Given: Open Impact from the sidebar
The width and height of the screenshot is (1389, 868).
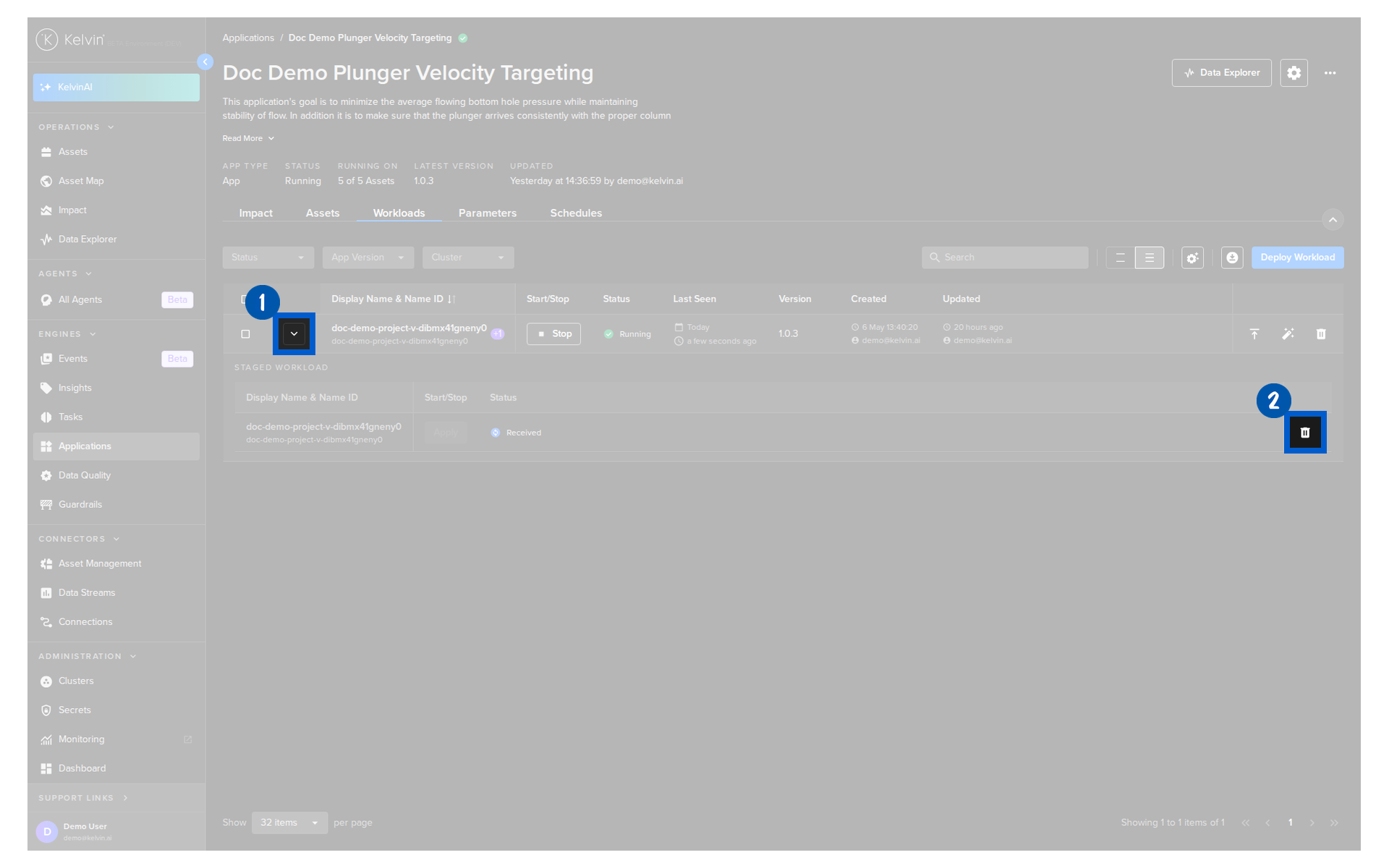Looking at the screenshot, I should click(x=116, y=210).
